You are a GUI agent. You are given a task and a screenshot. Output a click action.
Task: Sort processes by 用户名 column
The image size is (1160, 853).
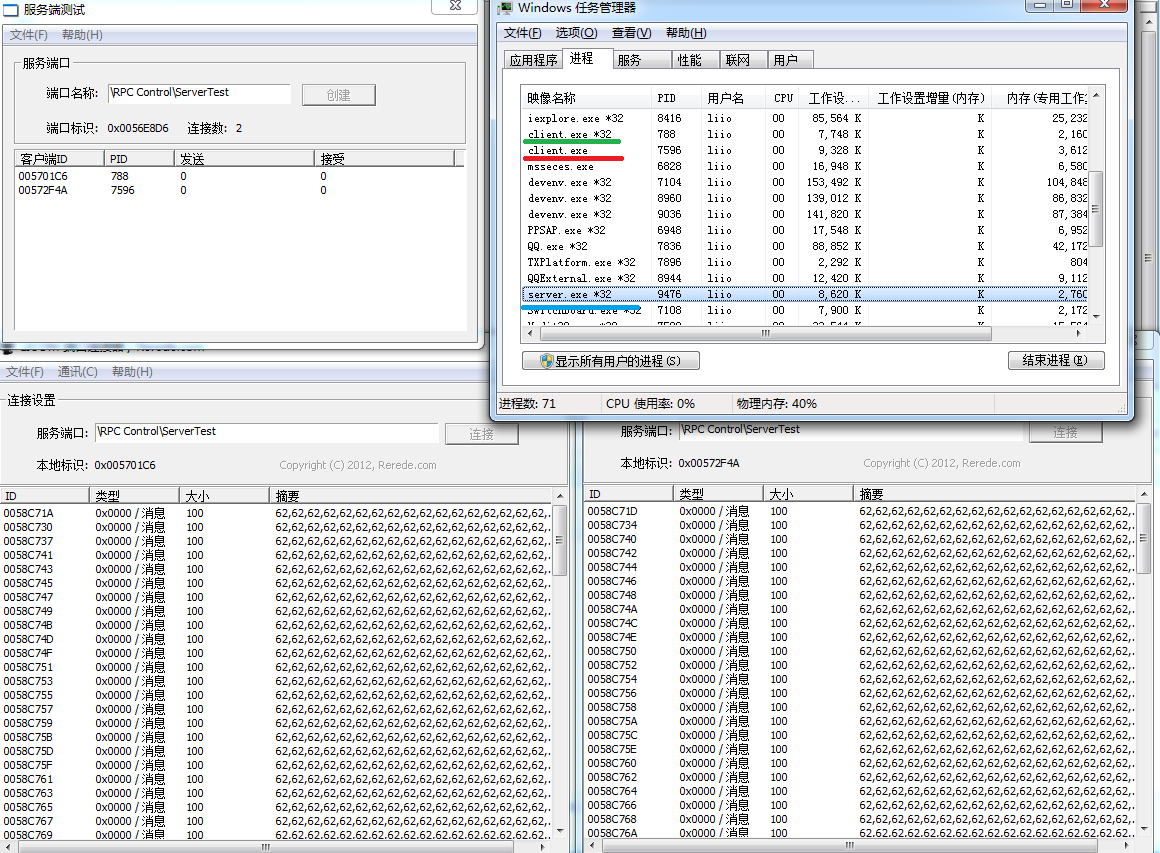pos(732,98)
